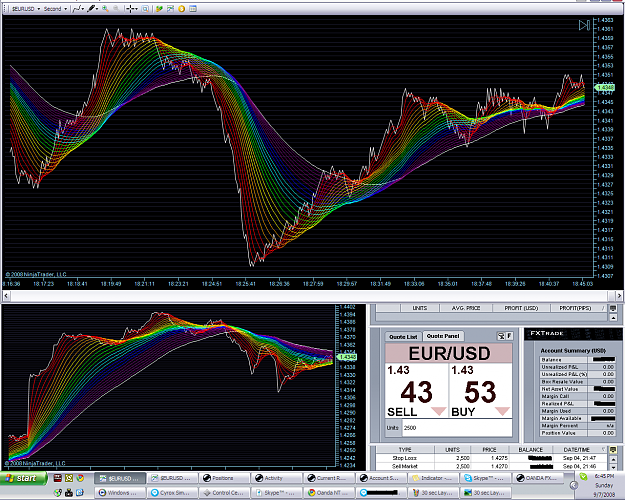Image resolution: width=625 pixels, height=500 pixels.
Task: Sort positions by PROFIT (USD) column
Action: click(x=521, y=308)
